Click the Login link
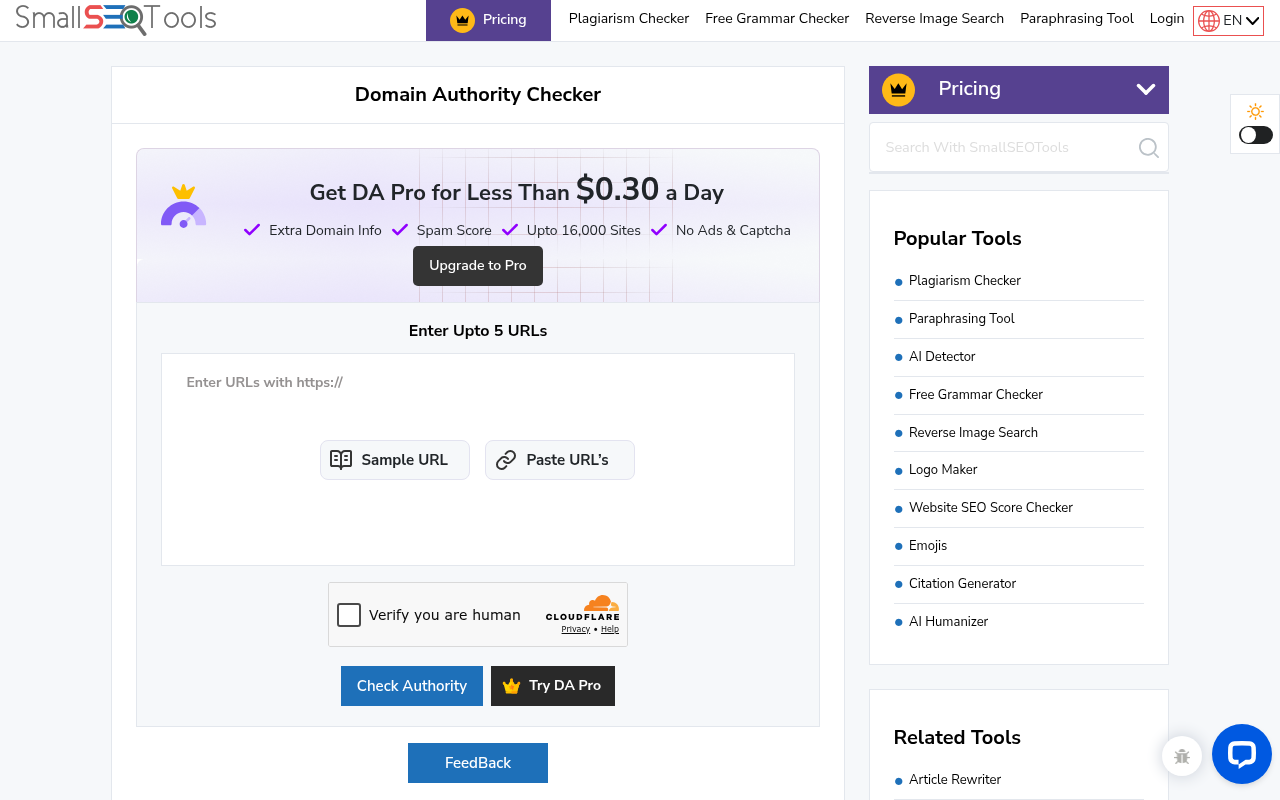The image size is (1280, 800). coord(1167,19)
